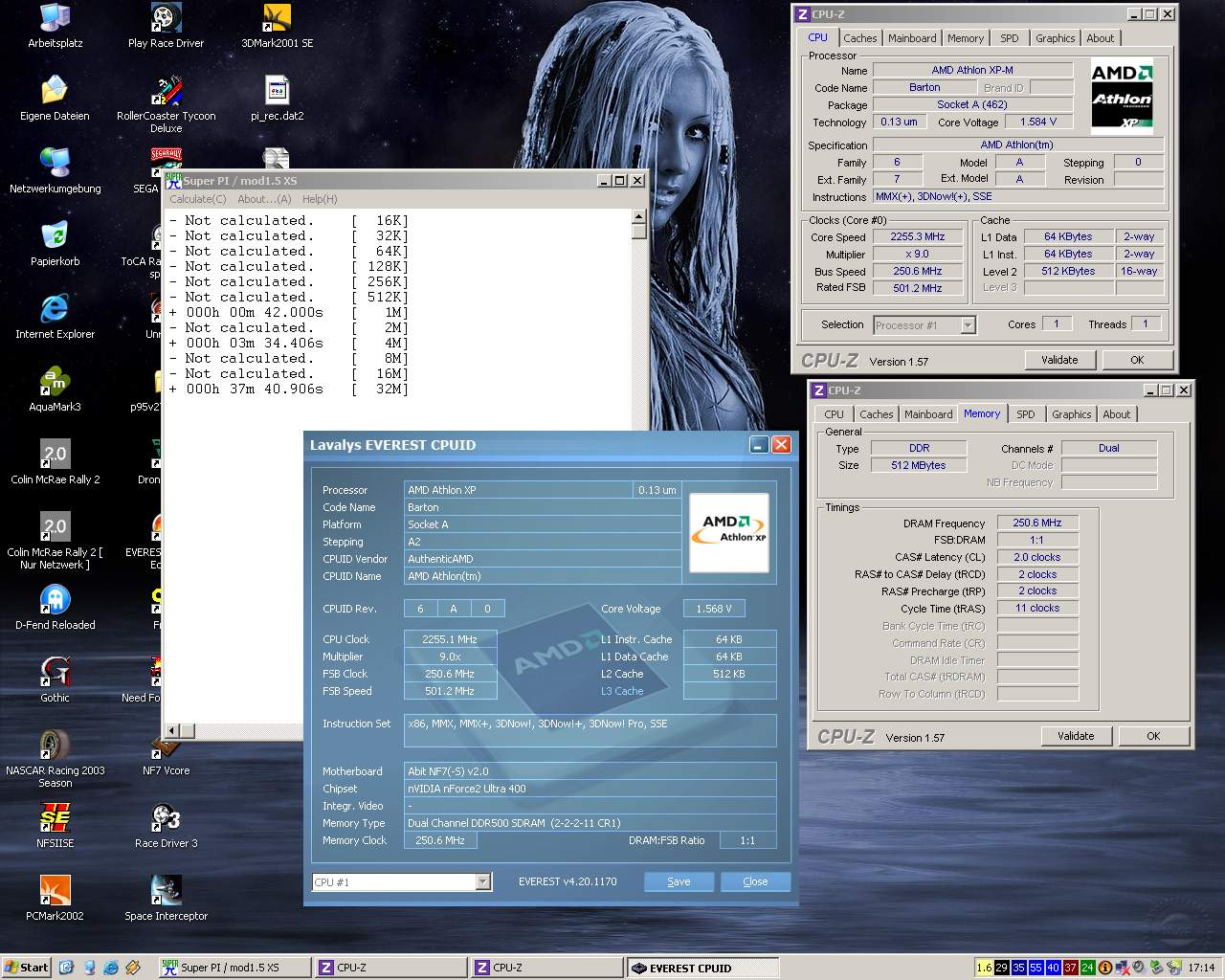The height and width of the screenshot is (980, 1225).
Task: Switch to Mainboard tab in top CPU-Z
Action: point(912,38)
